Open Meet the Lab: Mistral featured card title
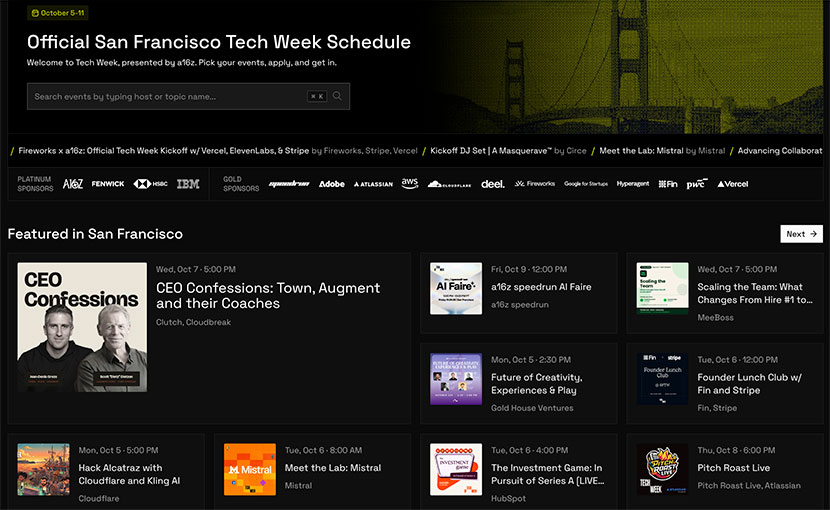This screenshot has height=510, width=830. tap(333, 468)
